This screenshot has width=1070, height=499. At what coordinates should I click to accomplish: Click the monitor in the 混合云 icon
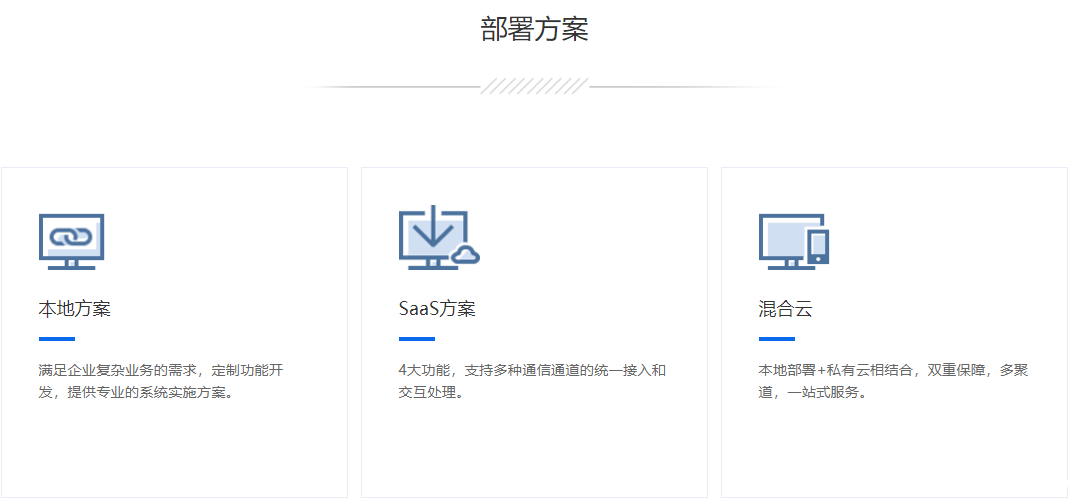pyautogui.click(x=783, y=240)
